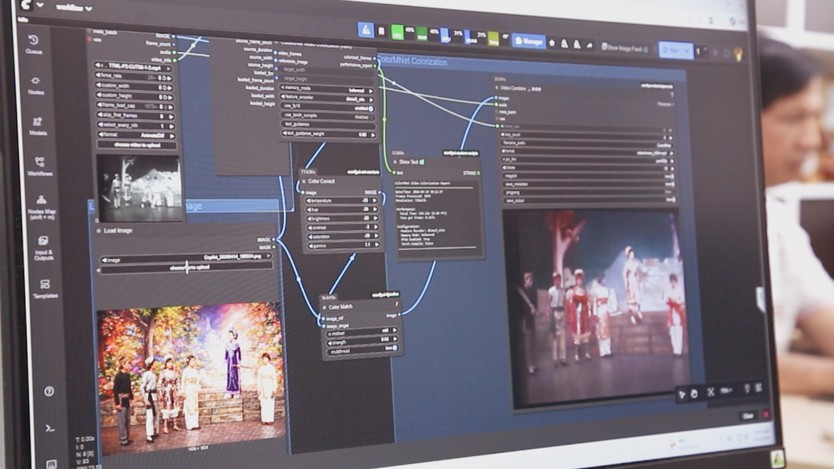
Task: Open the Templates sidebar panel
Action: click(45, 289)
